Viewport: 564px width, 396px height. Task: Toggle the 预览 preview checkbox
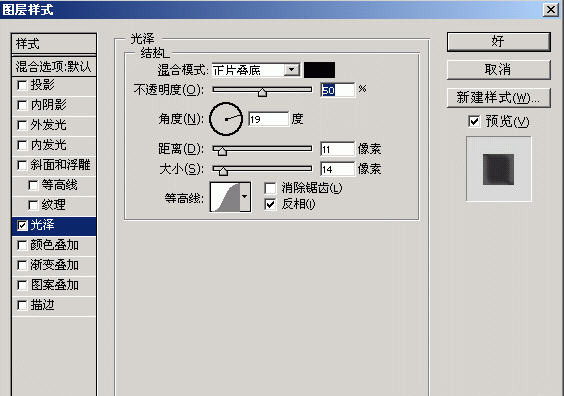point(474,121)
